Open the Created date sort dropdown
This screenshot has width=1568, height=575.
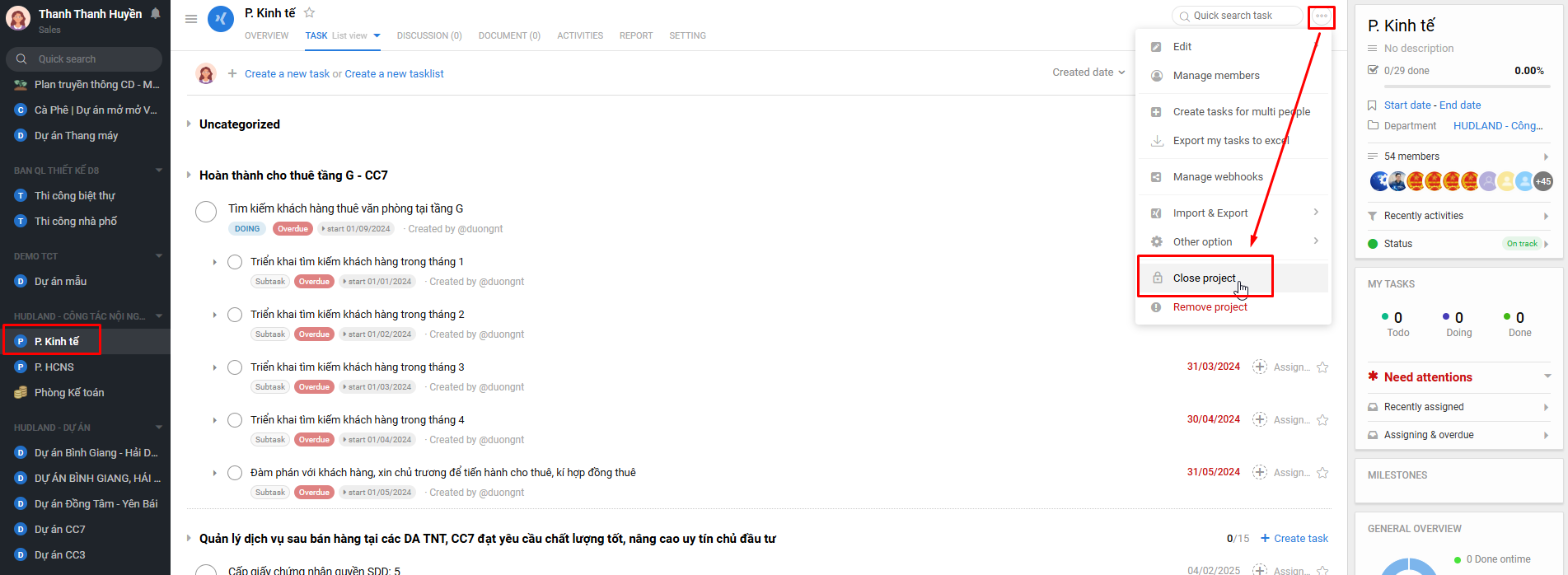pos(1088,72)
